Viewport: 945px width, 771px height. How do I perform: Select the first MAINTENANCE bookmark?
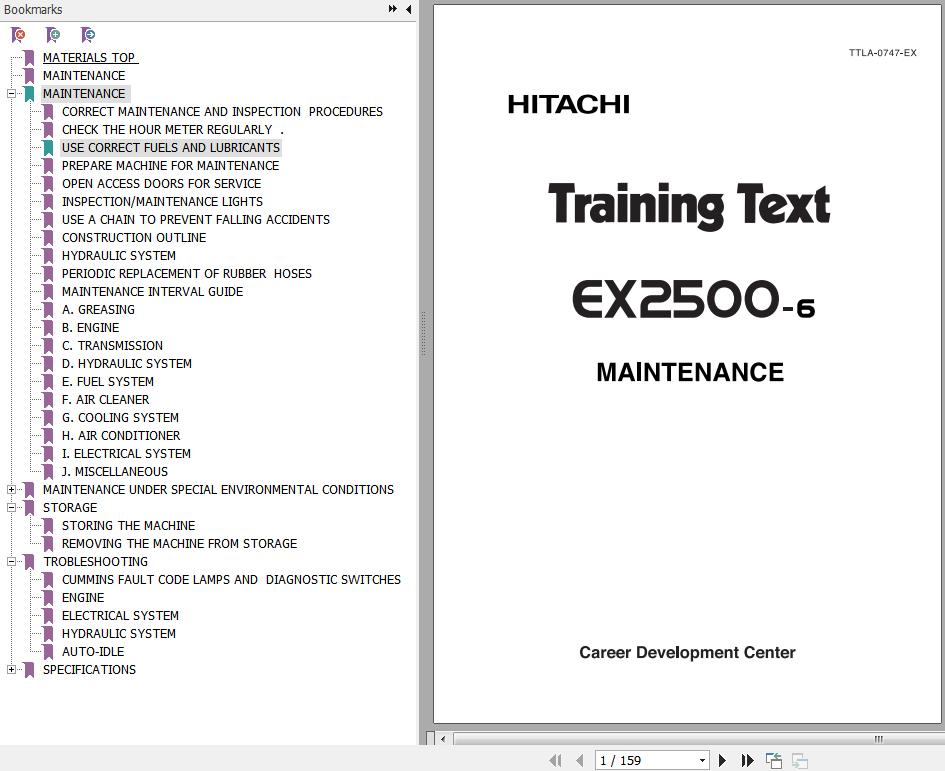[x=84, y=75]
